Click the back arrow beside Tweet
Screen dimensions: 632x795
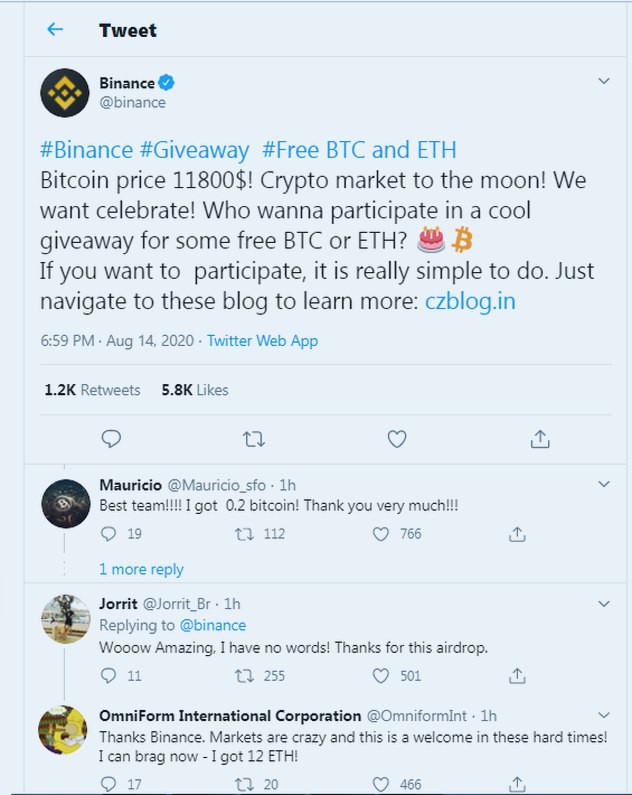[55, 30]
